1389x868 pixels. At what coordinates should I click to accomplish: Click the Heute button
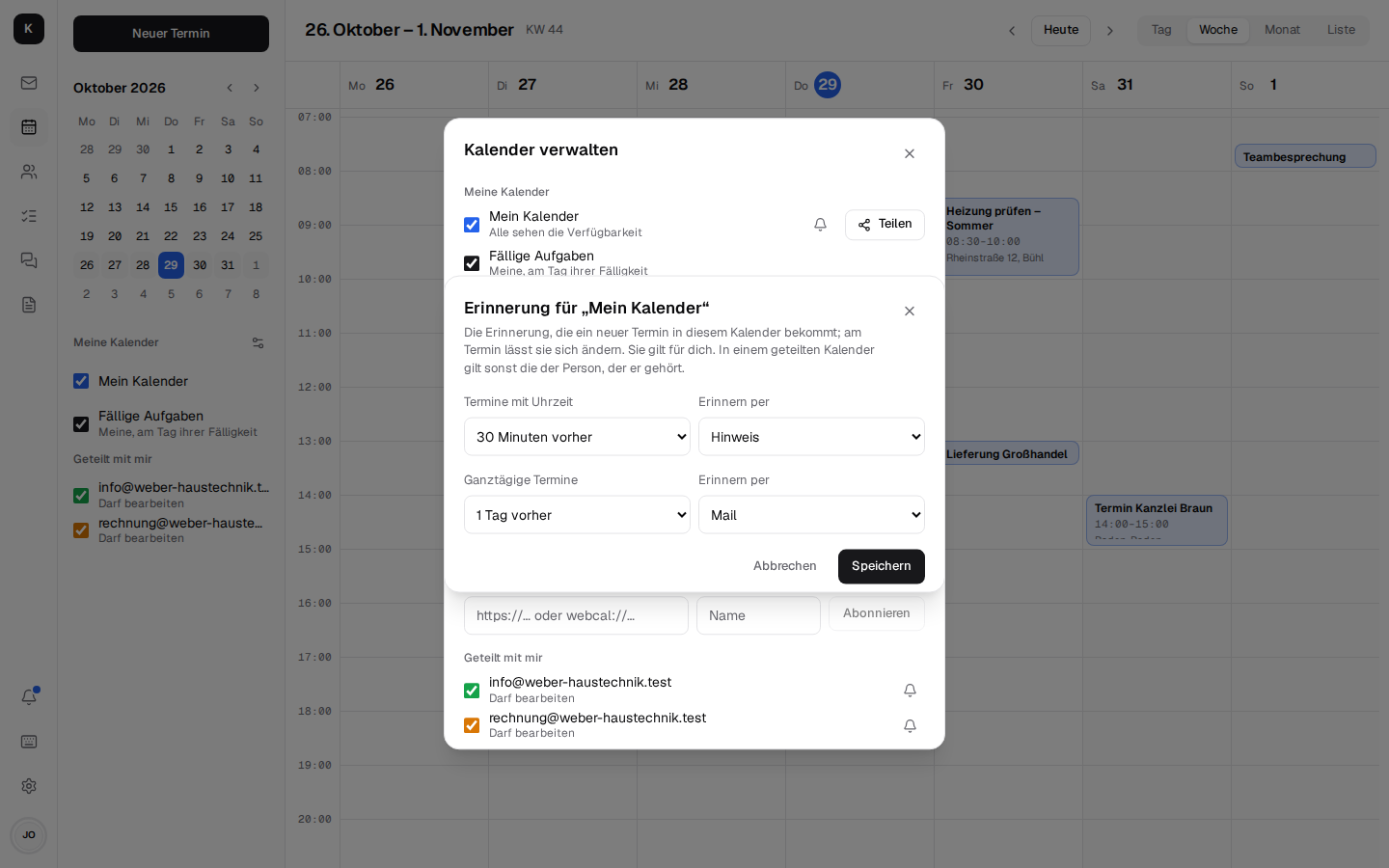pyautogui.click(x=1061, y=31)
